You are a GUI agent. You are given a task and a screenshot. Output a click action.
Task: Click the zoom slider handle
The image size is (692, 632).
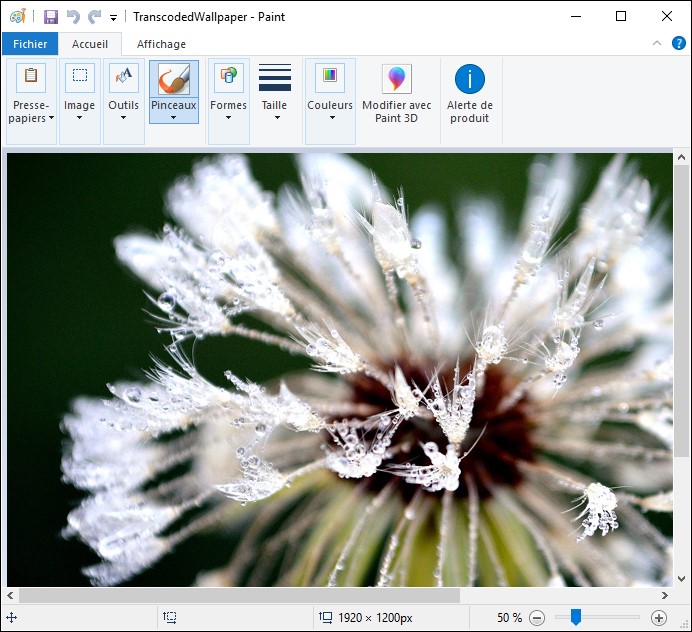(x=576, y=618)
